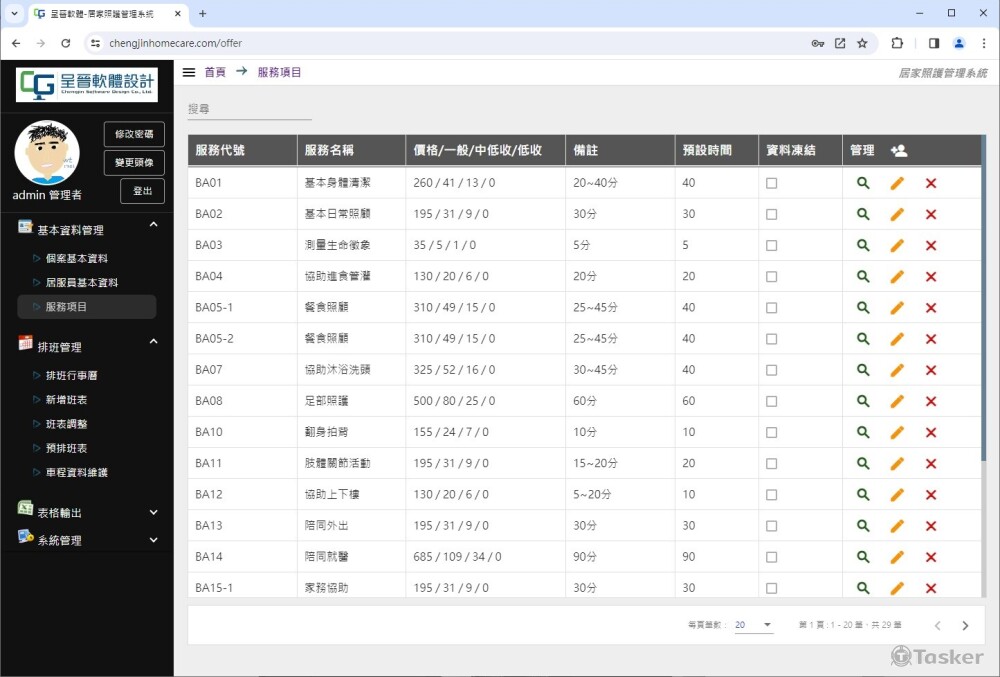Check the freeze box for BA08
Screen dimensions: 1000x677
[771, 401]
